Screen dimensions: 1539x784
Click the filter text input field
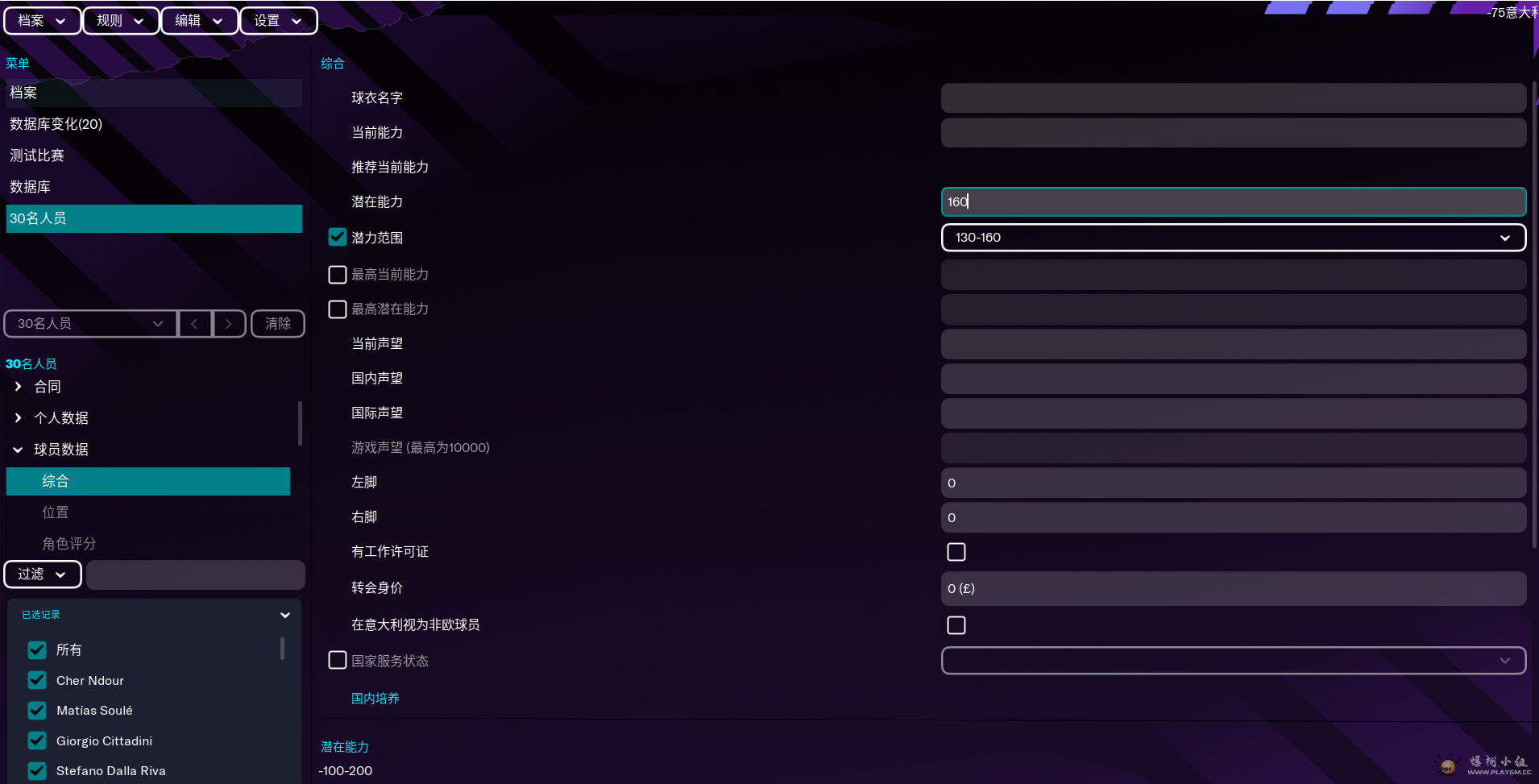196,575
